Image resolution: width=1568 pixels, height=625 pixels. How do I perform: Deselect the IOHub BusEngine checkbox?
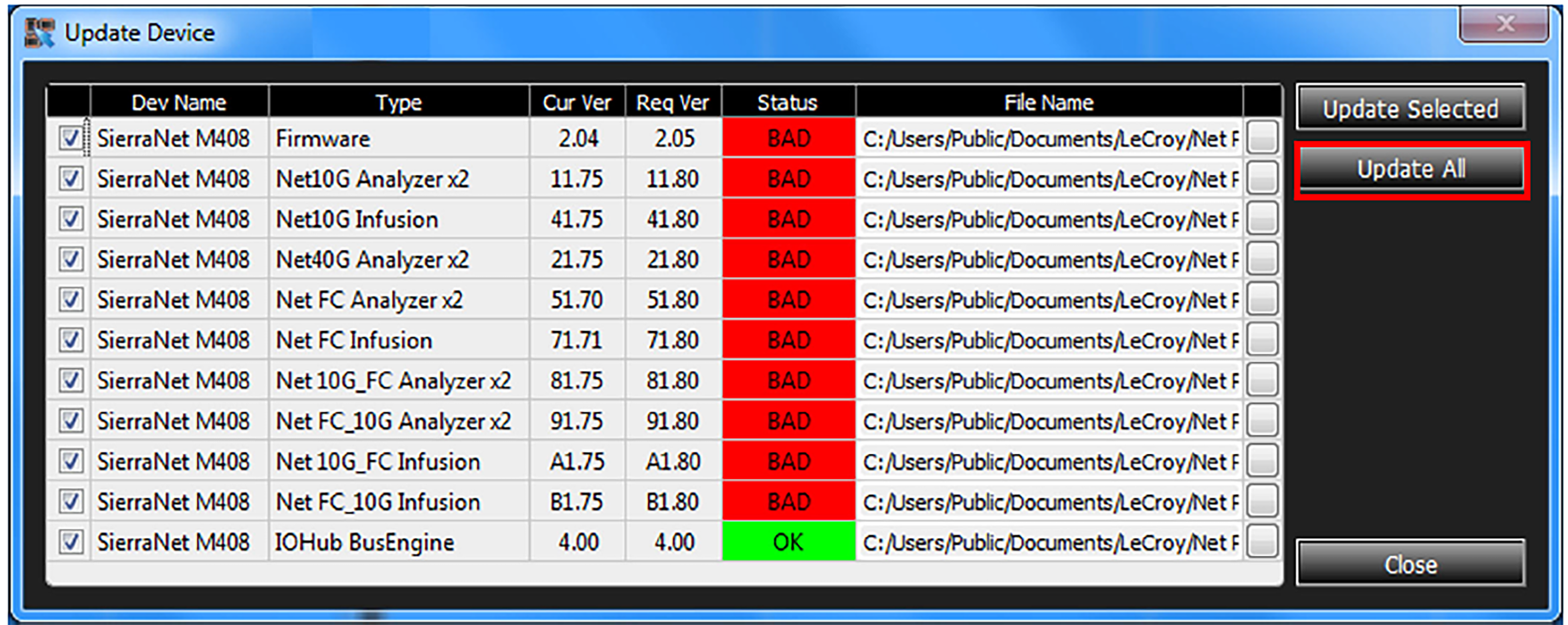pyautogui.click(x=71, y=542)
